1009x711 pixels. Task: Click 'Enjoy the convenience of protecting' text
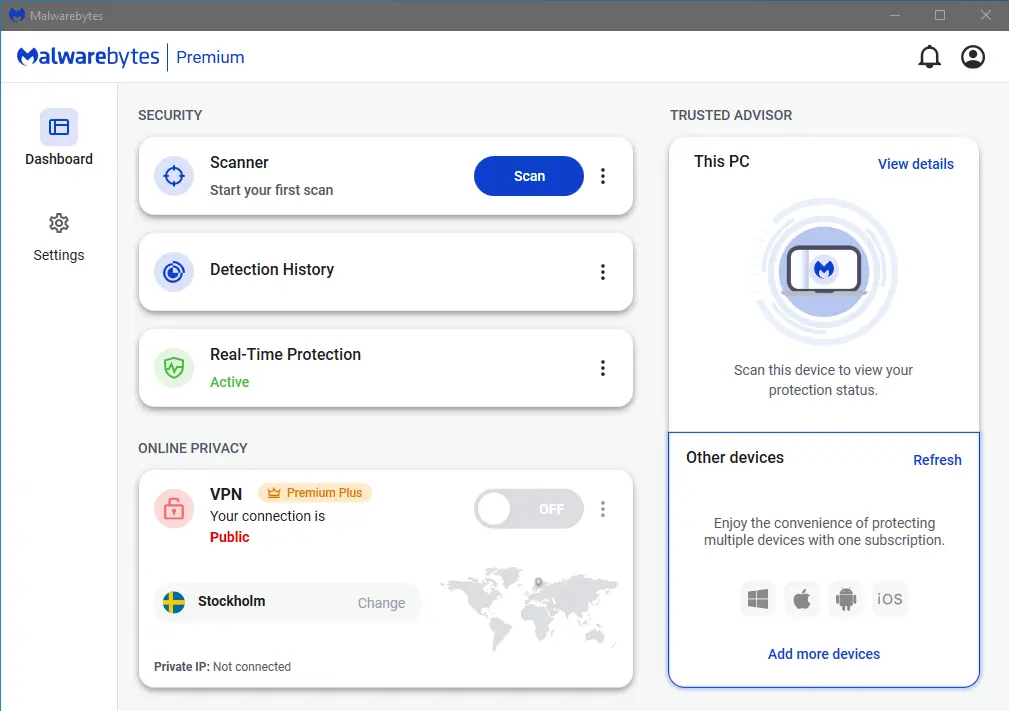tap(824, 531)
